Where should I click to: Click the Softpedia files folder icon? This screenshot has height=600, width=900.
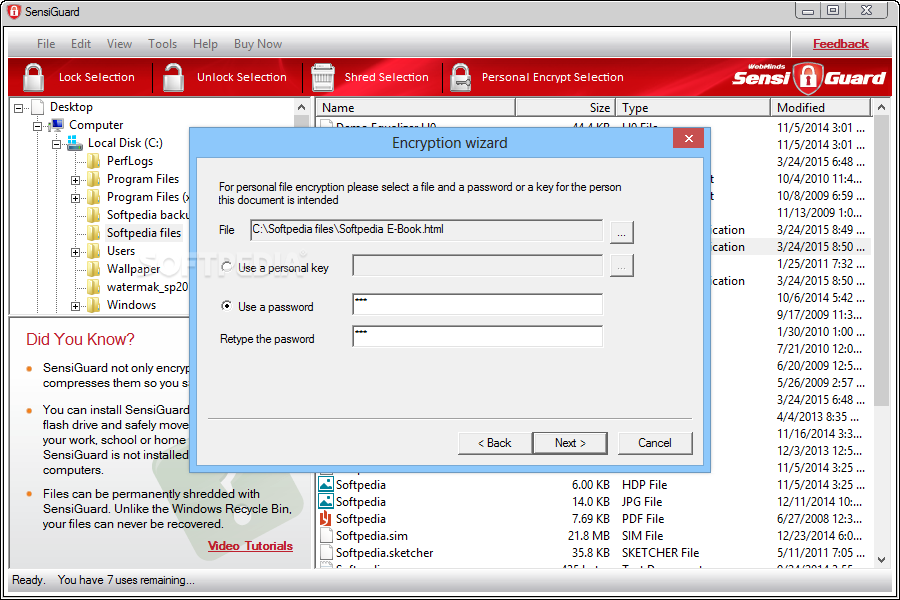(94, 233)
